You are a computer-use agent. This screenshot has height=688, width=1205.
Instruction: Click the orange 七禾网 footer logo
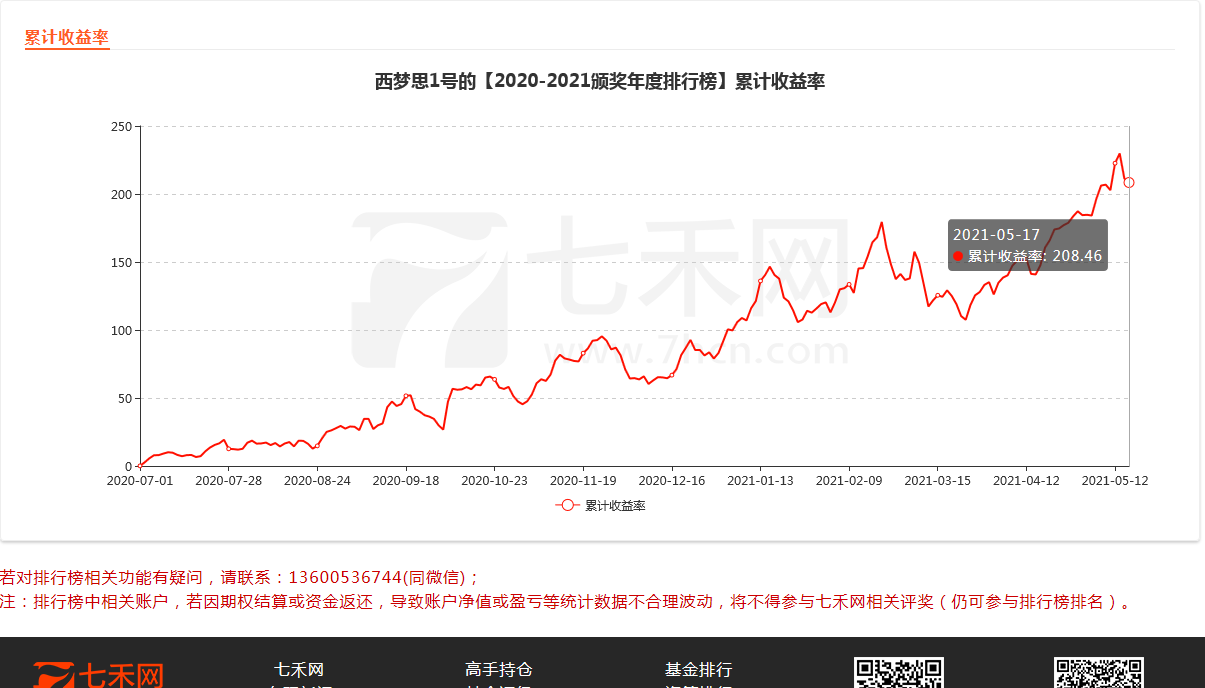[x=98, y=675]
